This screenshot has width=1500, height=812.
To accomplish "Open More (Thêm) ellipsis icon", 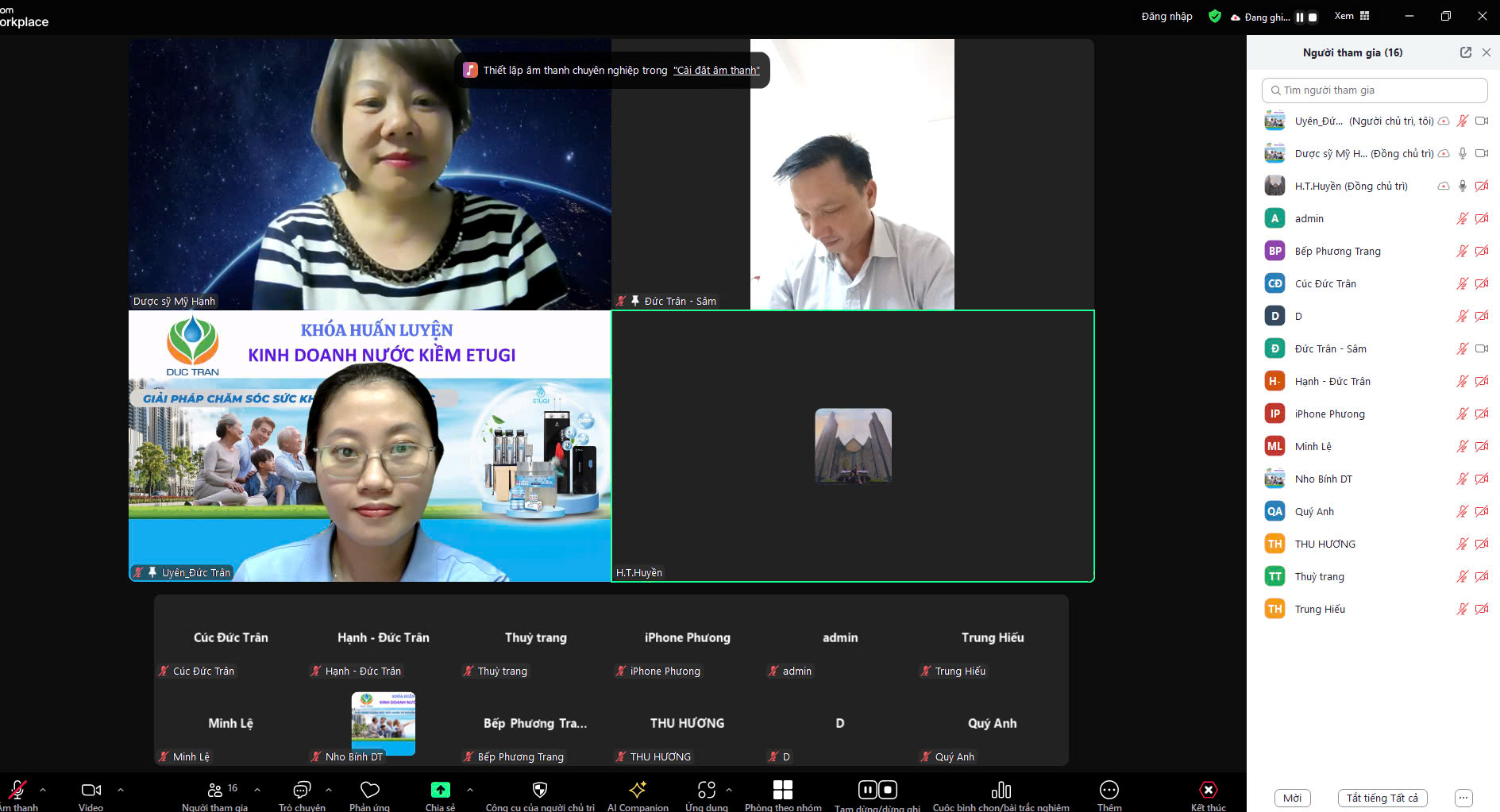I will point(1109,790).
